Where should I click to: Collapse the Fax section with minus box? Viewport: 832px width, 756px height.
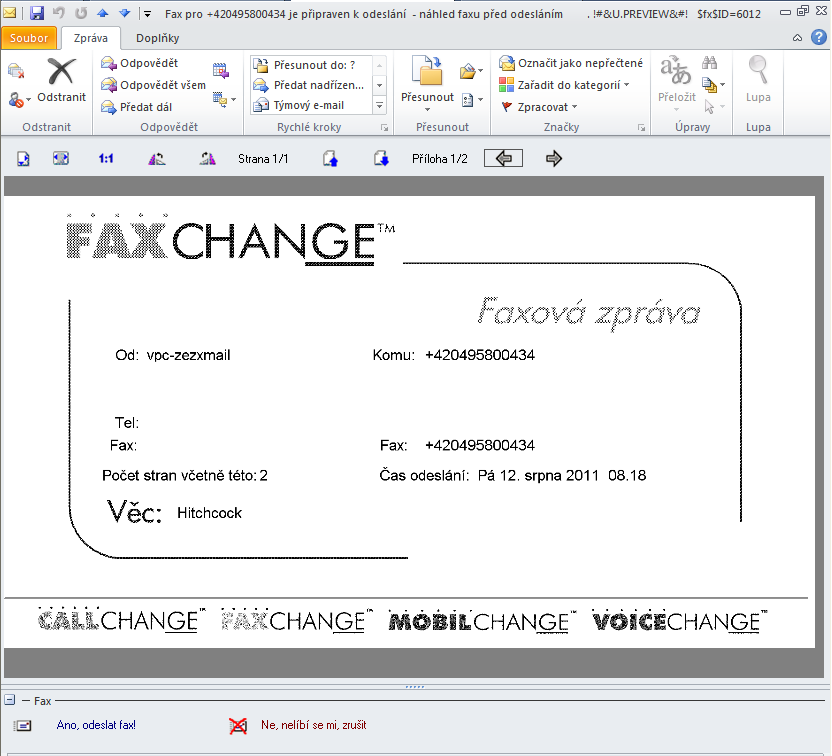(10, 700)
